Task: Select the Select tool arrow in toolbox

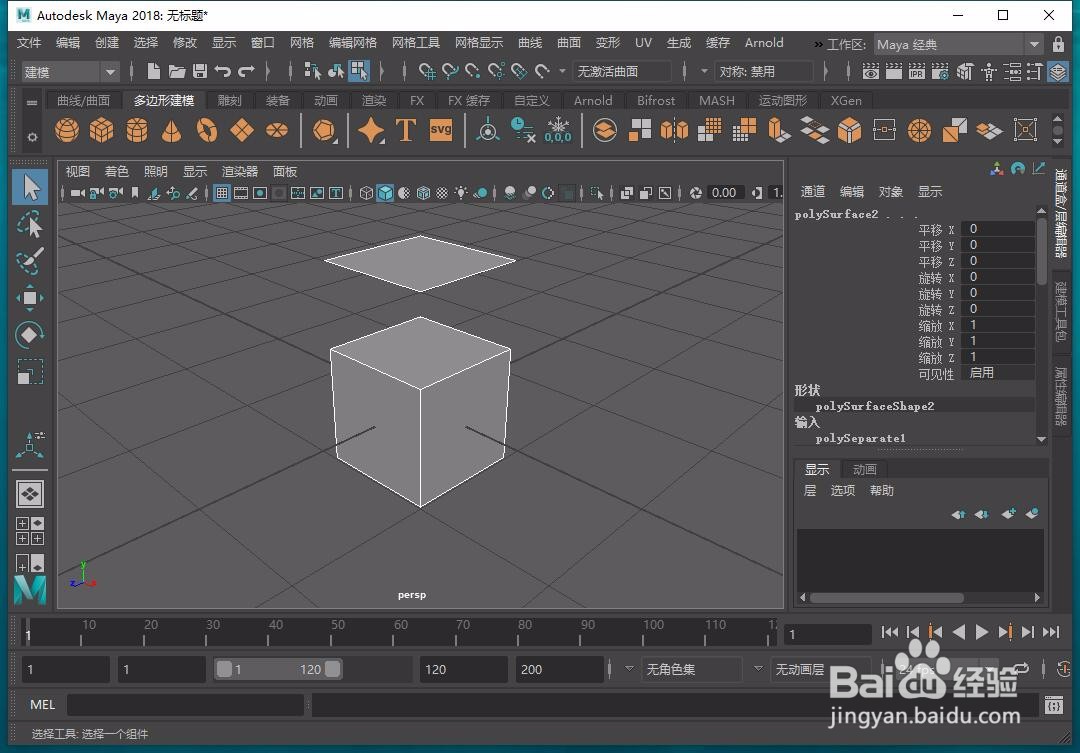Action: tap(30, 187)
